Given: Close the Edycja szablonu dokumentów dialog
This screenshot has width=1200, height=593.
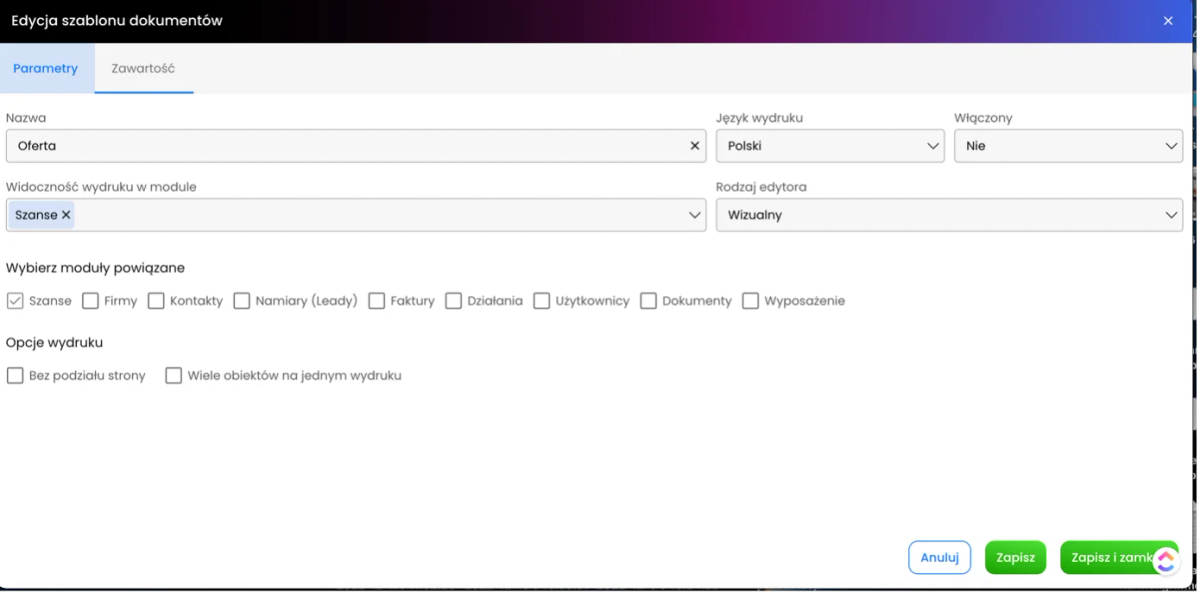Looking at the screenshot, I should click(1168, 21).
